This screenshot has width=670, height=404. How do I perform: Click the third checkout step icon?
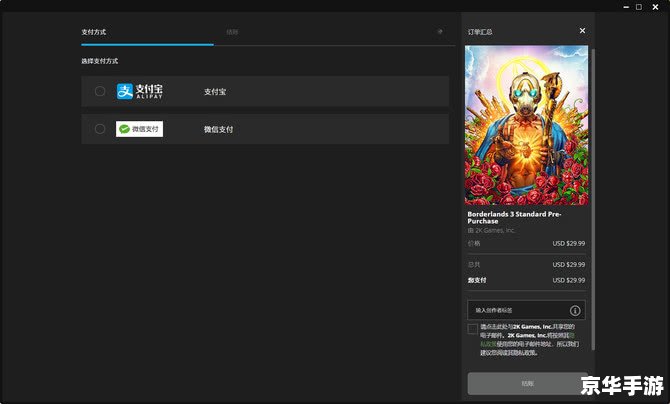click(440, 32)
